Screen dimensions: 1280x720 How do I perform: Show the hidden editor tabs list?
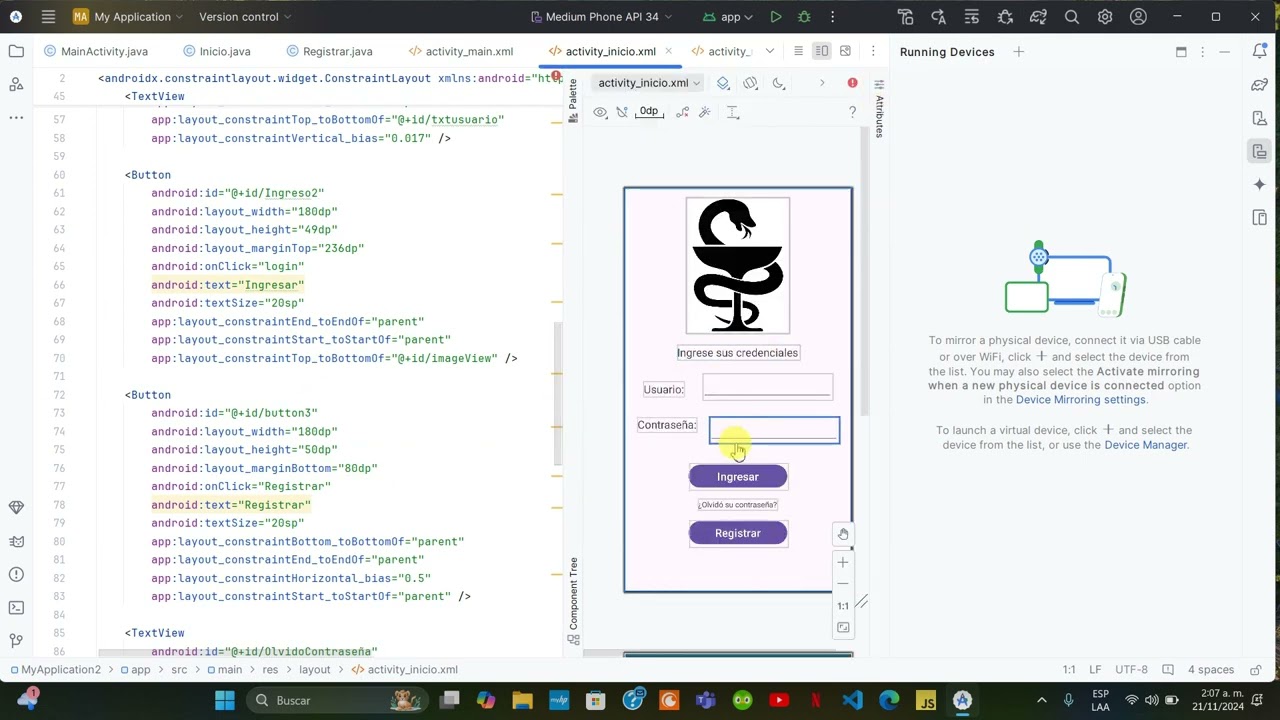pos(769,51)
